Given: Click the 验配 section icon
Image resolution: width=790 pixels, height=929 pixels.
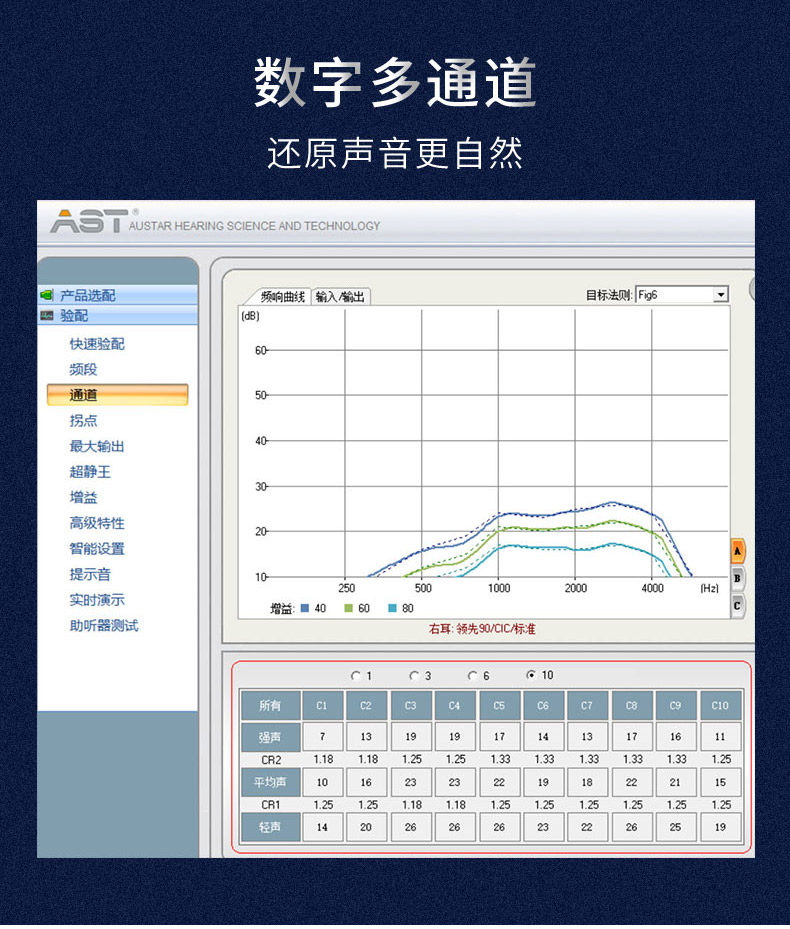Looking at the screenshot, I should (x=46, y=315).
